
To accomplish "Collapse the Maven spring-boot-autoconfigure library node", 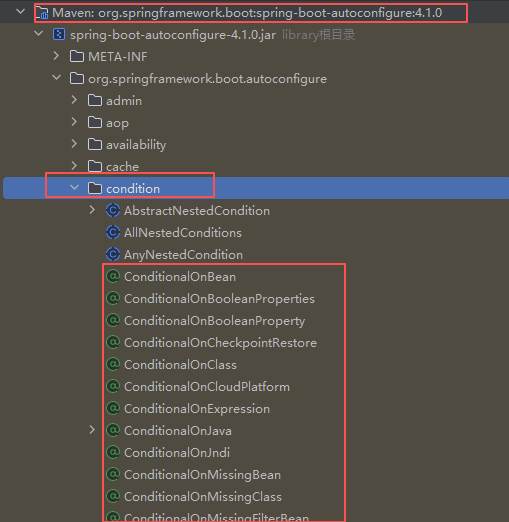I will (21, 12).
